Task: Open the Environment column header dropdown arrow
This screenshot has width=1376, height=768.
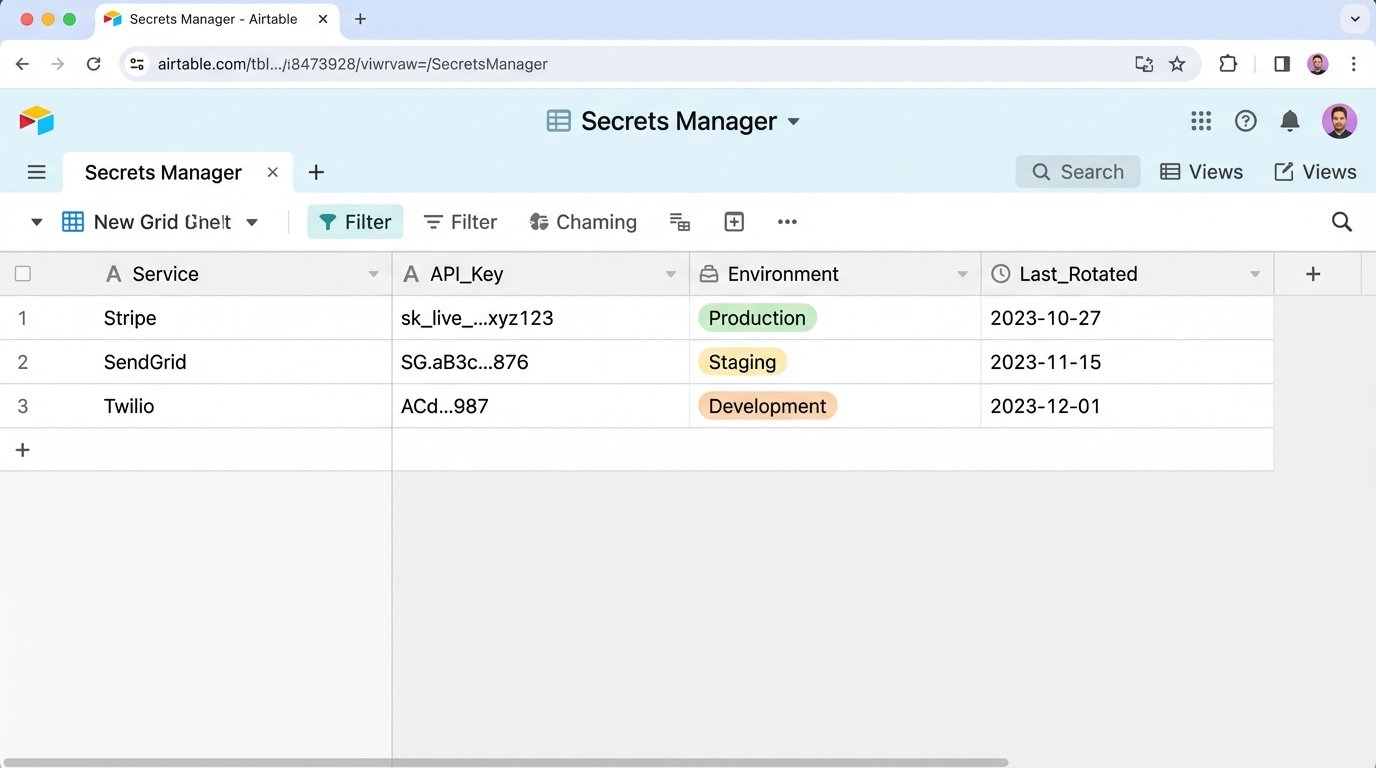Action: [962, 273]
